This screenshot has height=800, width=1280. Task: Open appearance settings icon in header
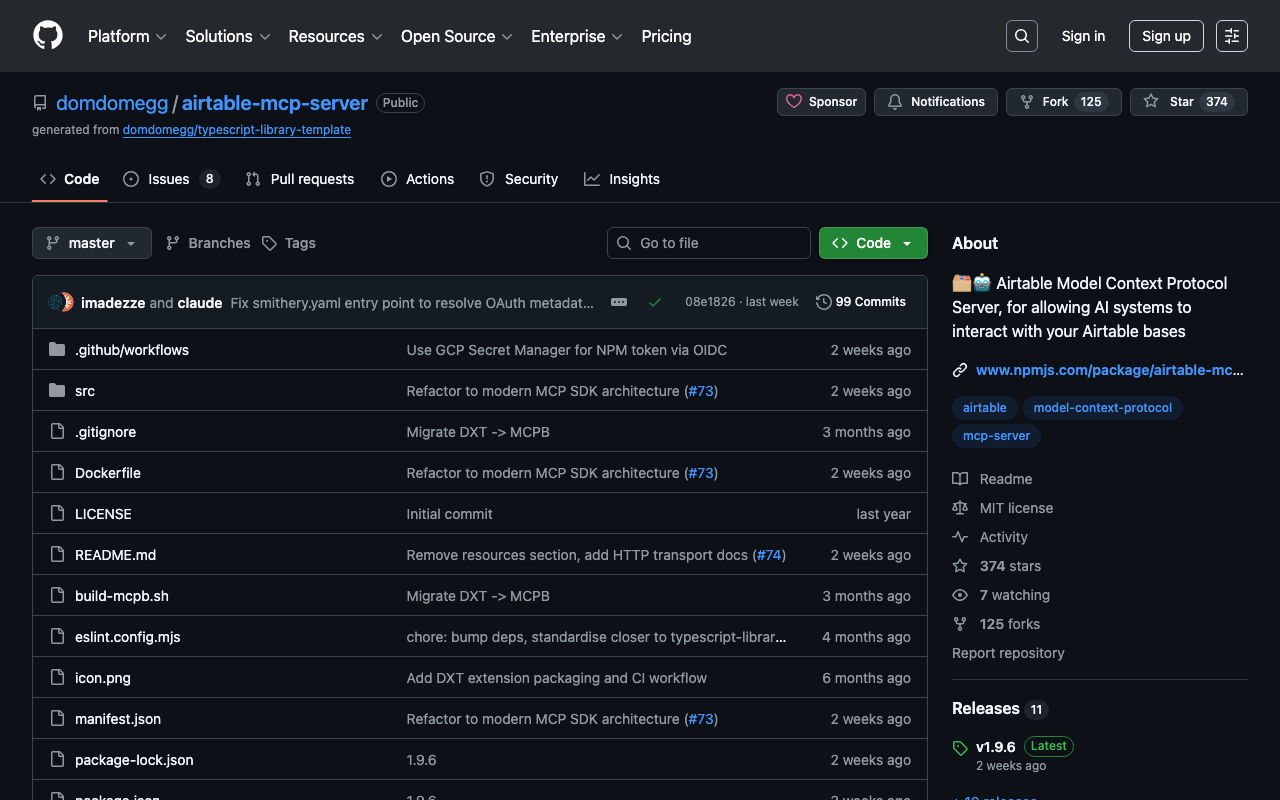click(x=1231, y=36)
